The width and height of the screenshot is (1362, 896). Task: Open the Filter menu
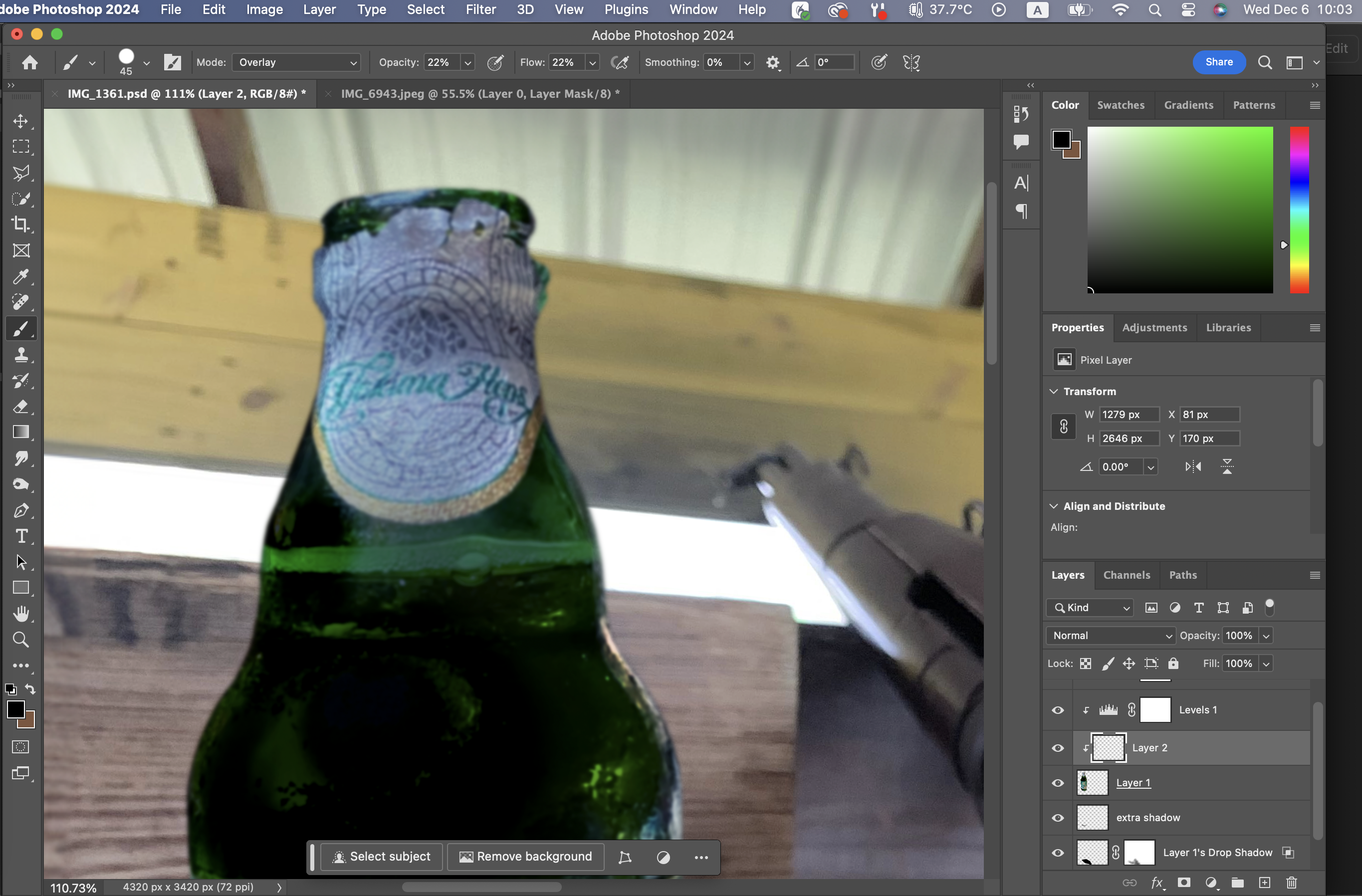coord(480,9)
